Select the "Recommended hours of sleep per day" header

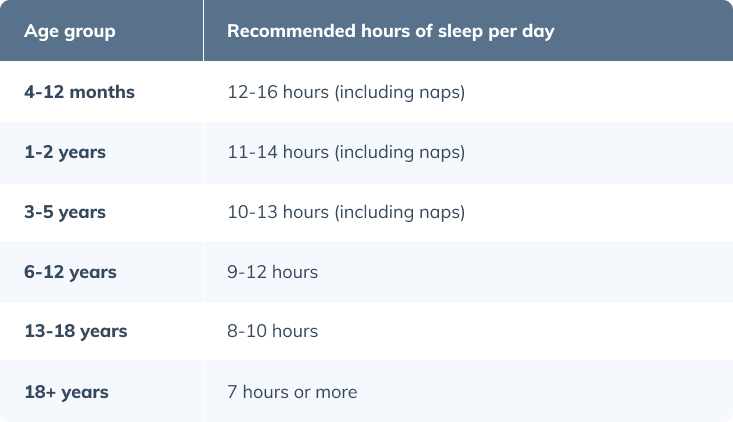click(x=391, y=31)
